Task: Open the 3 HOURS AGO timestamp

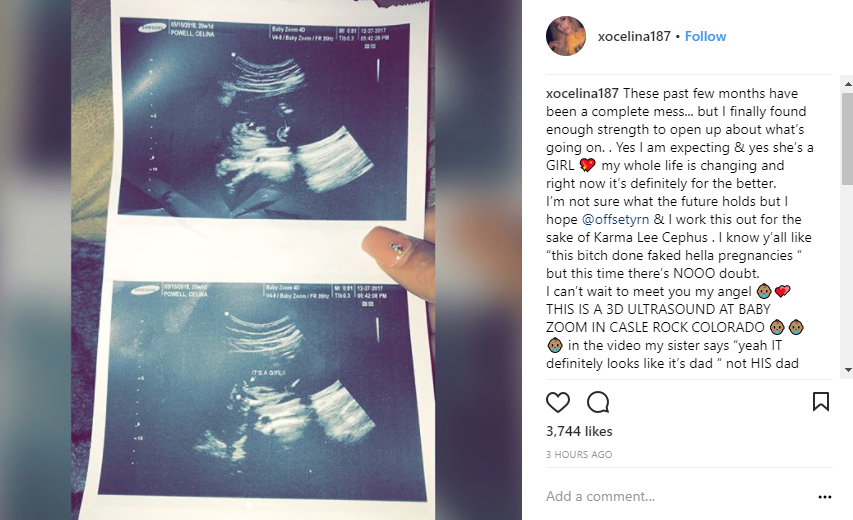Action: 579,455
